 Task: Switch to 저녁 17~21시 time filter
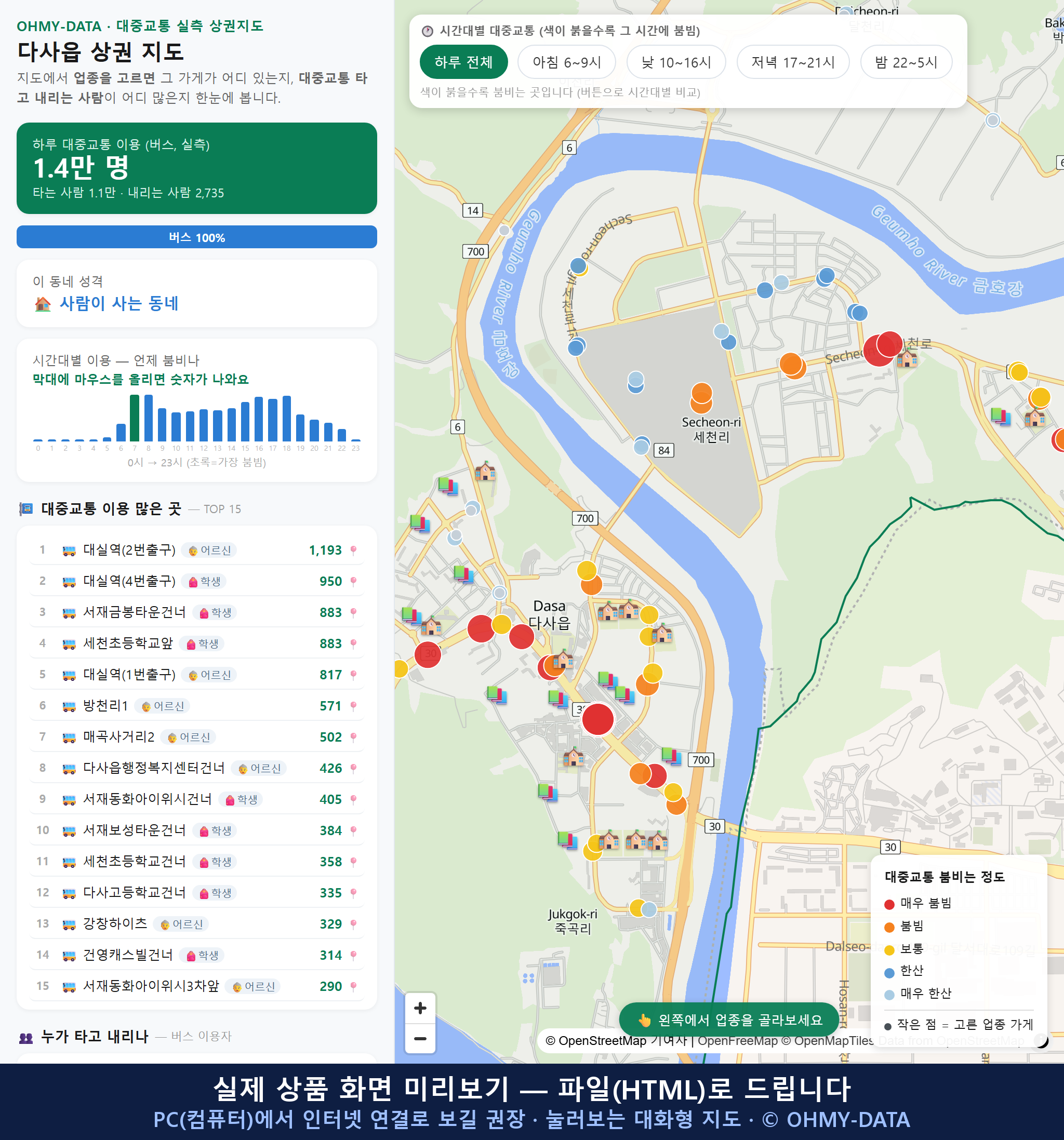(792, 62)
